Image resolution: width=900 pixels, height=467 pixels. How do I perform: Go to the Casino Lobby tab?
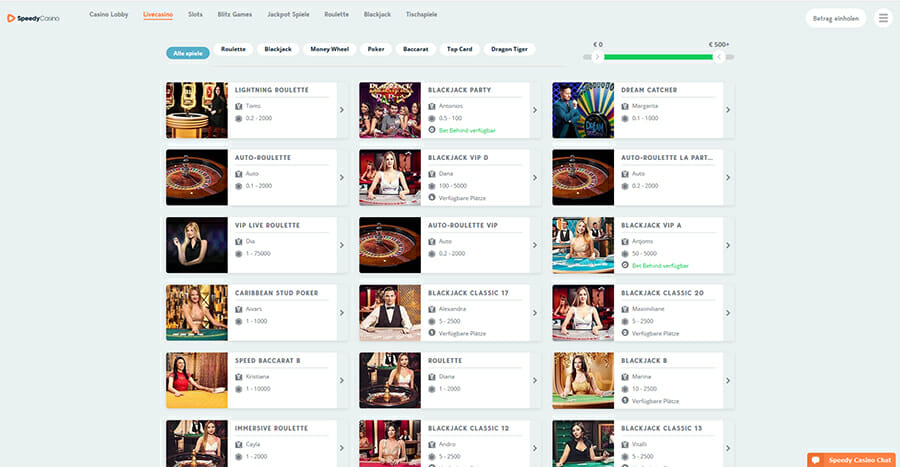pos(108,14)
